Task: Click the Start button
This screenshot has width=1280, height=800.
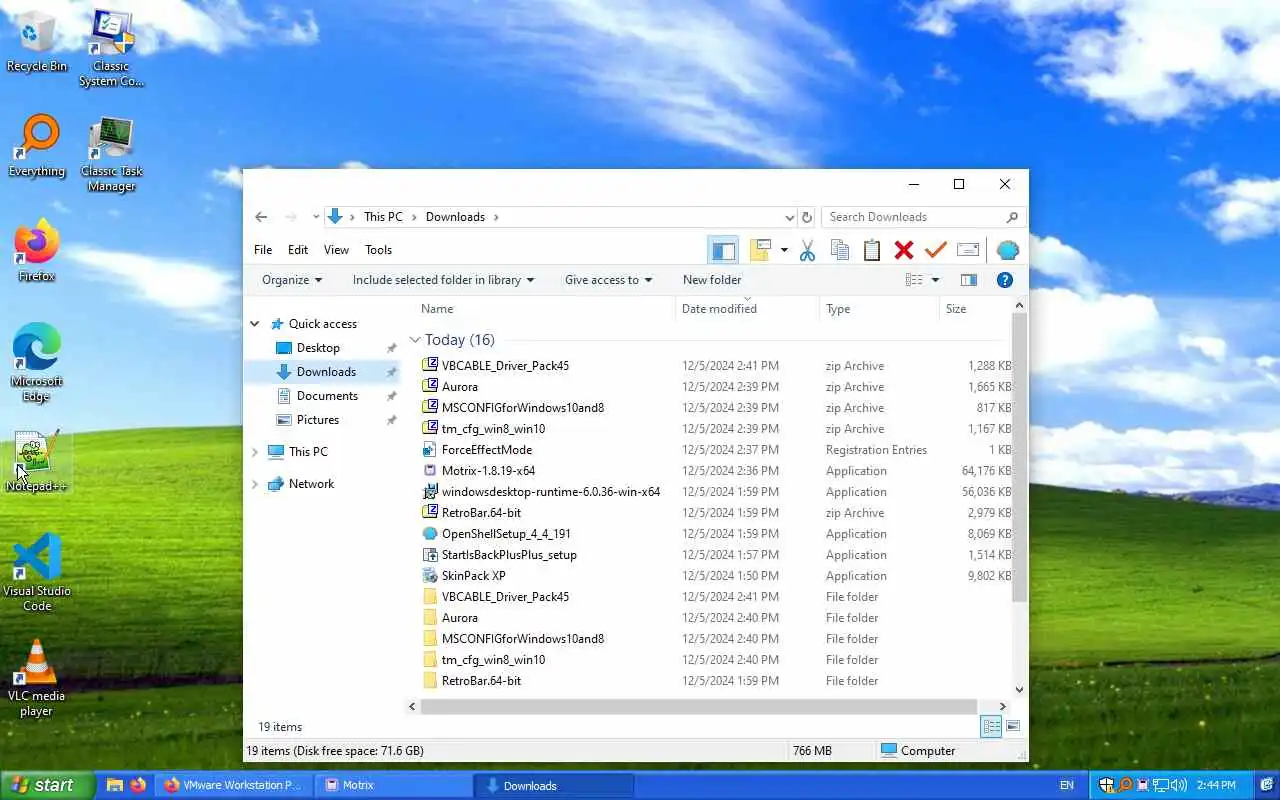Action: (x=47, y=785)
